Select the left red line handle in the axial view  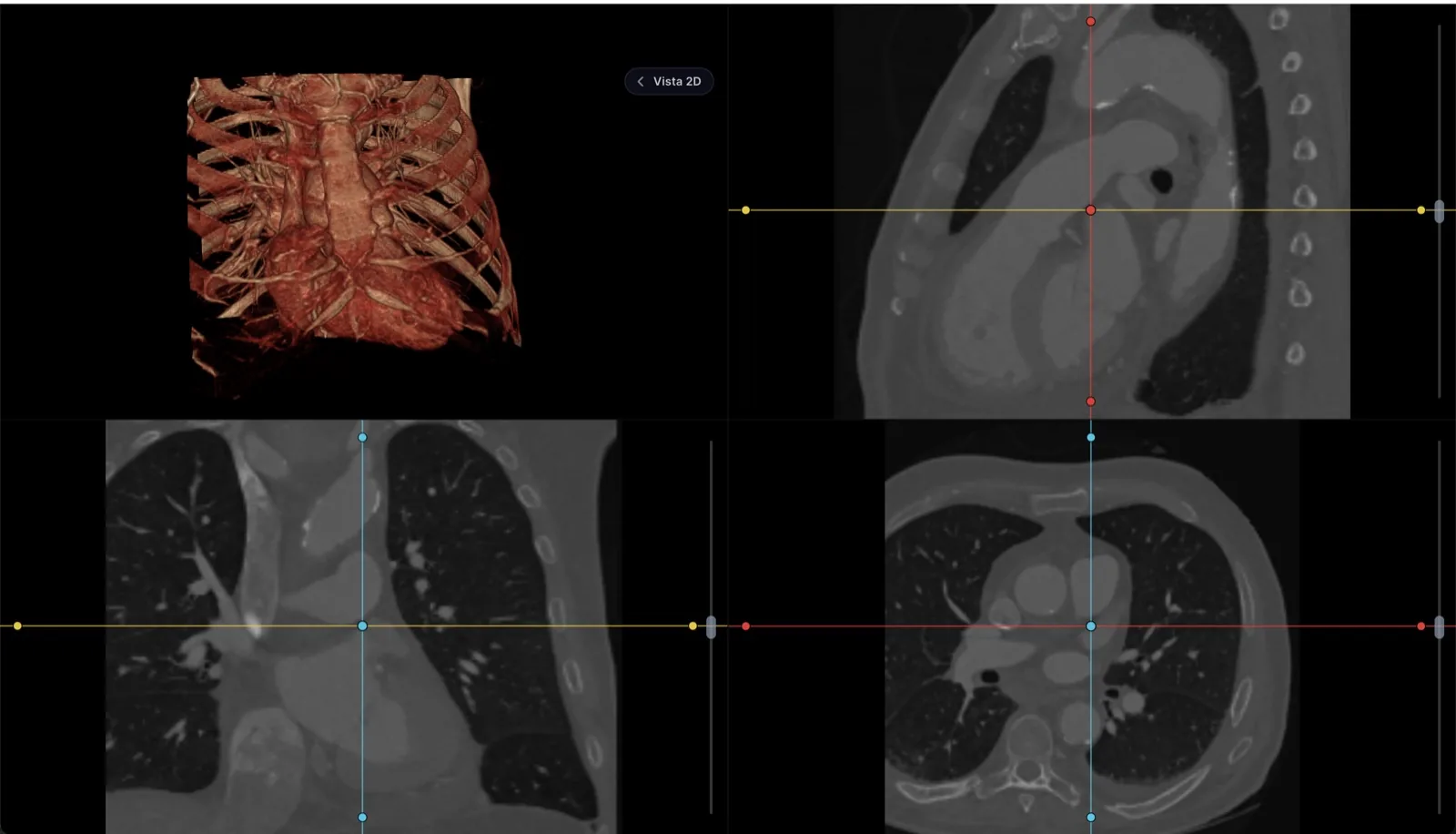746,626
